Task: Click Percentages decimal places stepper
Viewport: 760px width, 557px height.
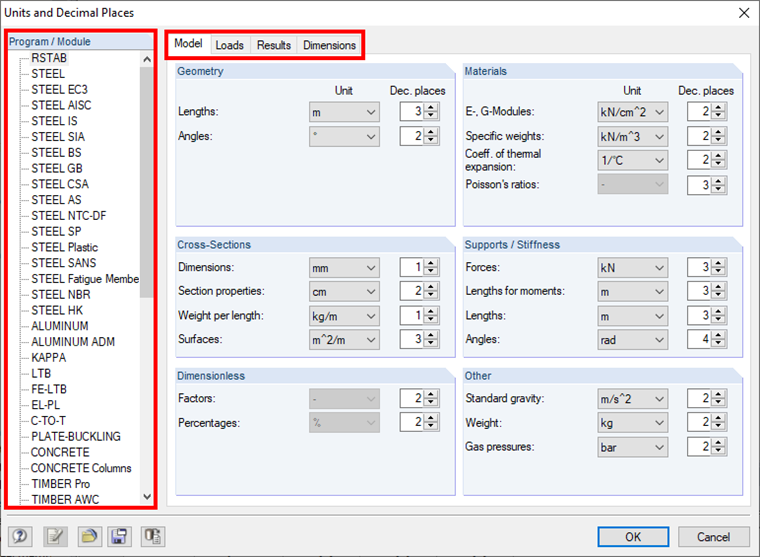Action: (x=431, y=422)
